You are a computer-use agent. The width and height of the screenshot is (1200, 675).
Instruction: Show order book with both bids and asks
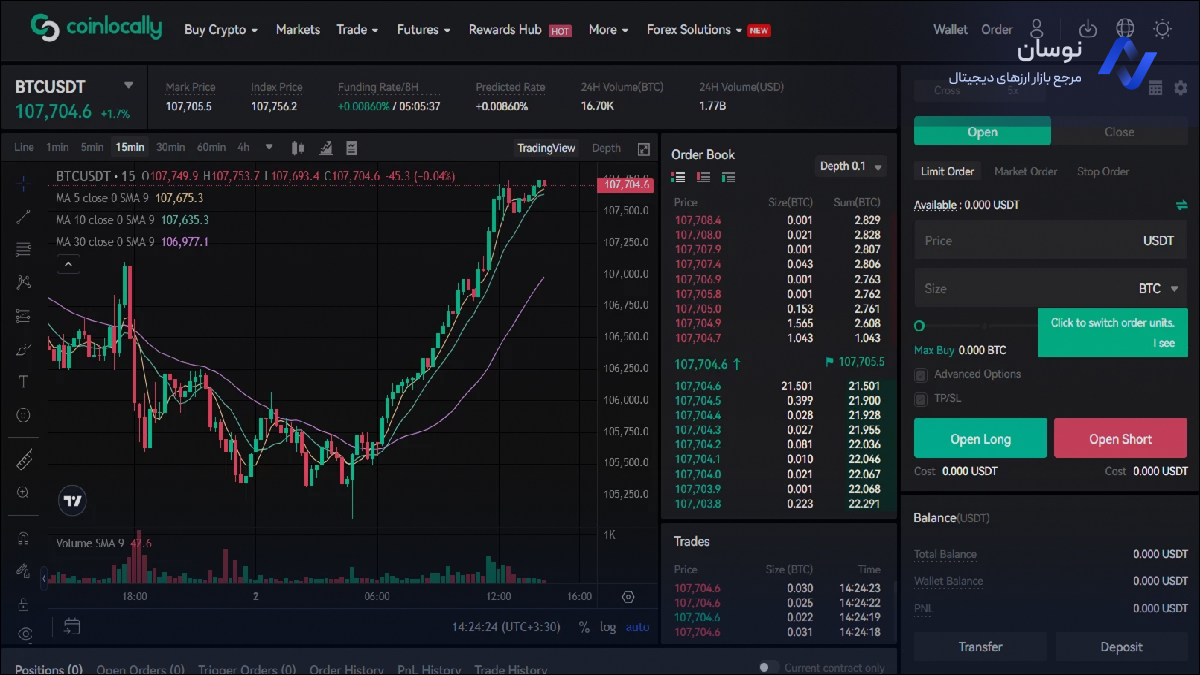point(679,177)
